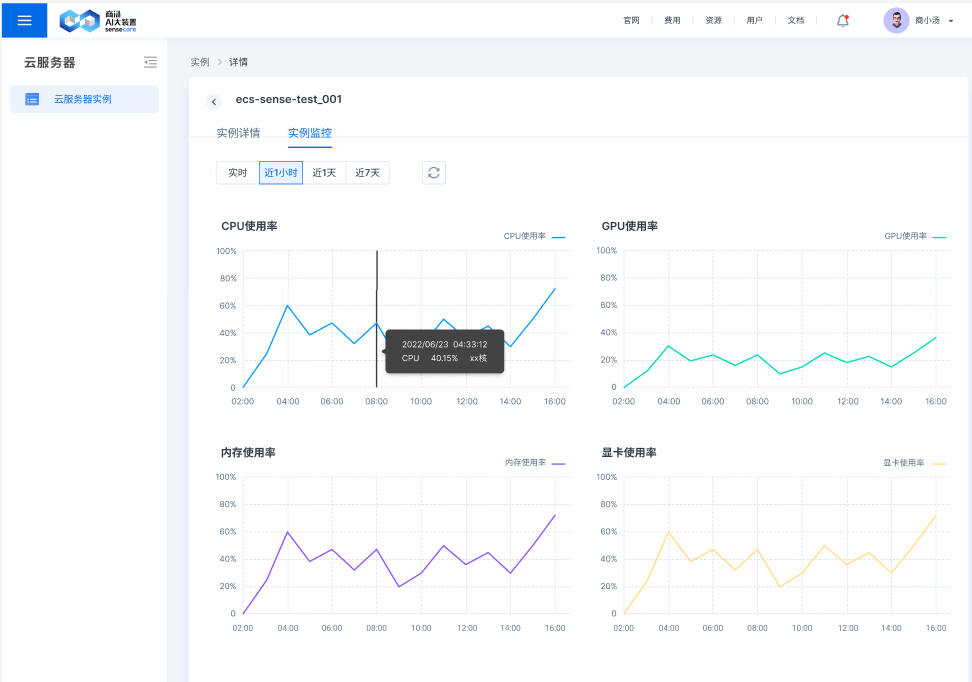Click the 实例 breadcrumb link
This screenshot has height=682, width=972.
point(200,62)
